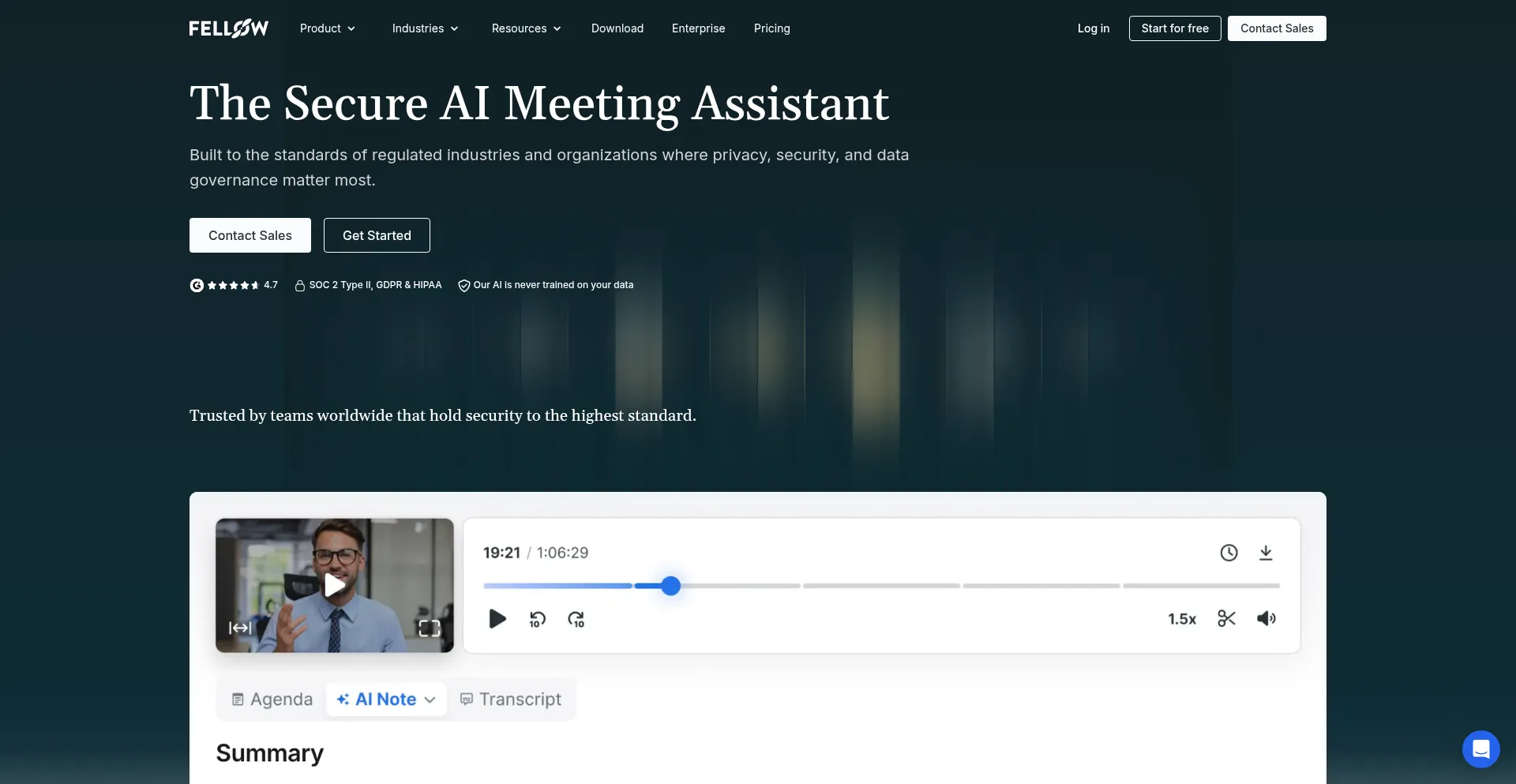Click the hero Contact Sales button
This screenshot has height=784, width=1516.
(x=250, y=235)
